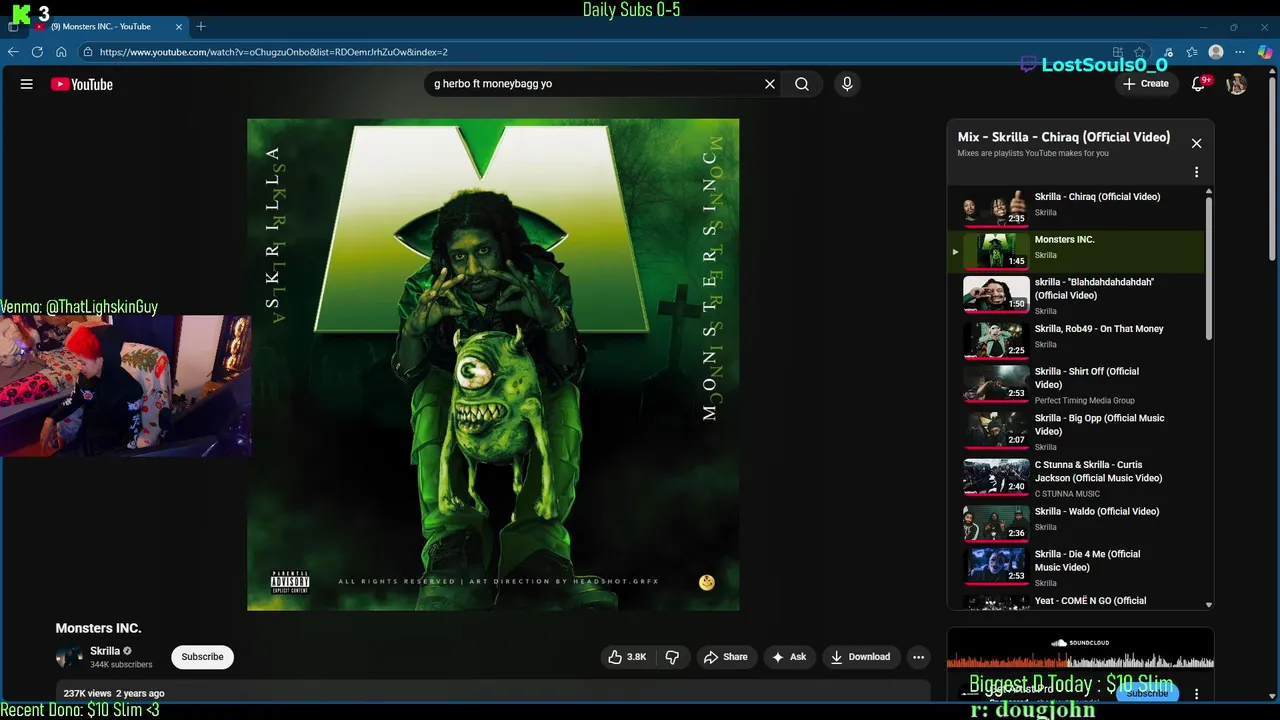Click the playlist panel scrollbar
This screenshot has height=720, width=1280.
coord(1209,268)
